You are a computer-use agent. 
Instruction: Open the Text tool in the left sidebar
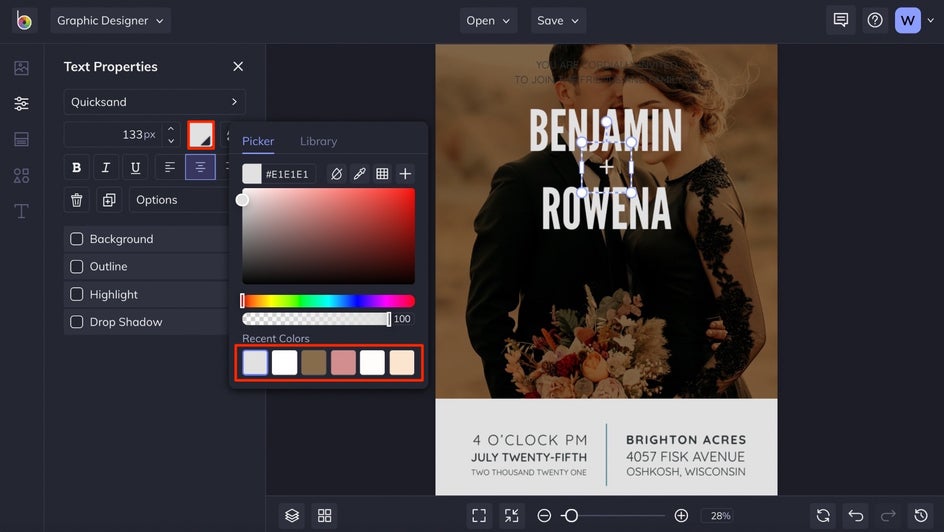coord(21,211)
